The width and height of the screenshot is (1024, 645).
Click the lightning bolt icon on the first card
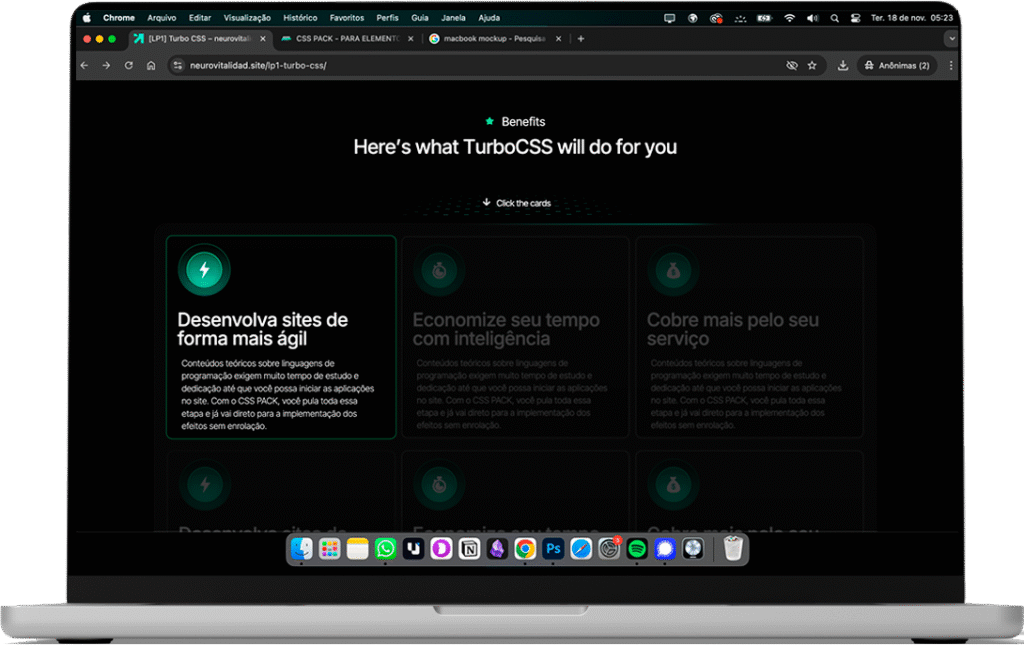(204, 270)
